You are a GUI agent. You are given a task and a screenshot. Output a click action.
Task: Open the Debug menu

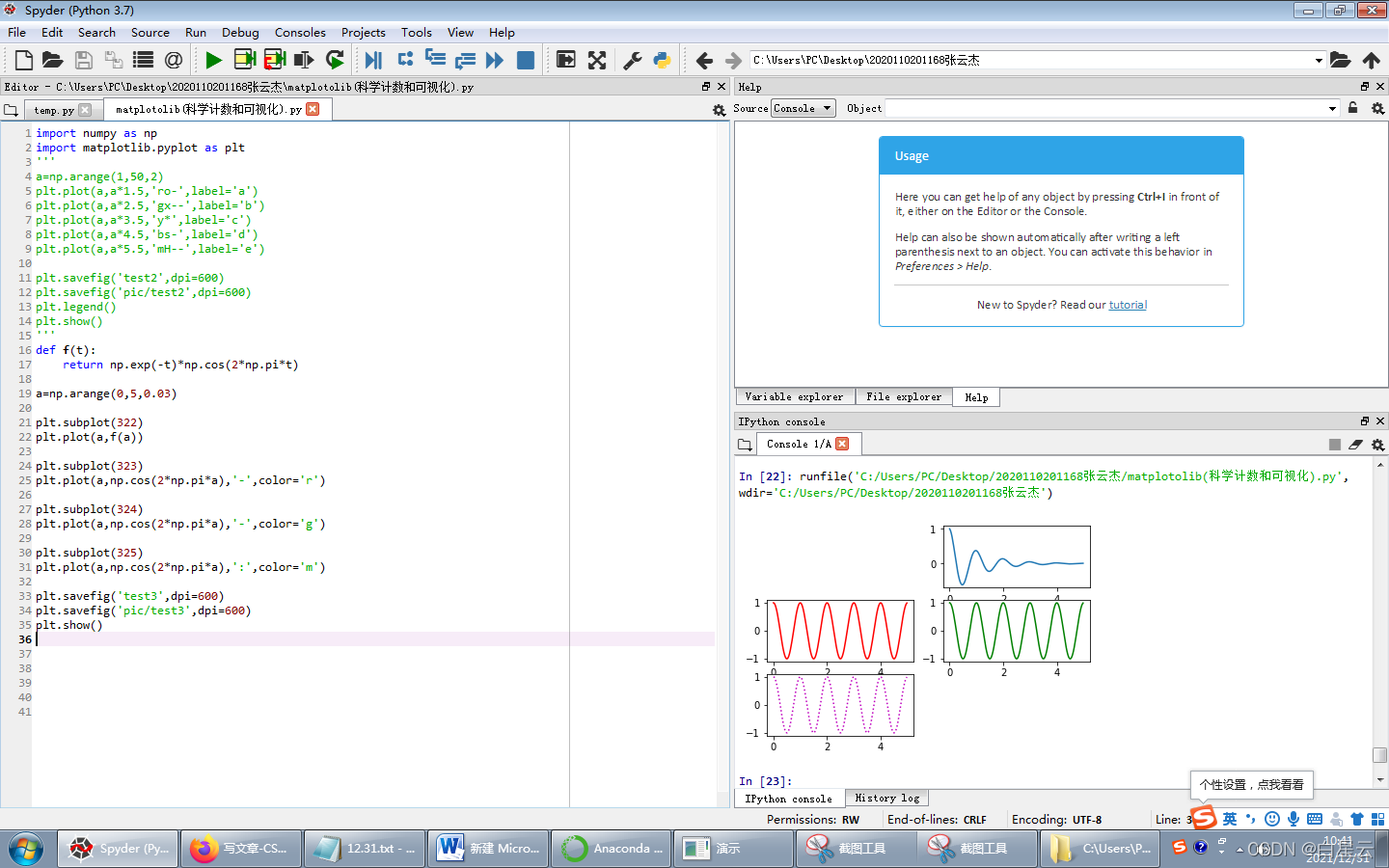(x=240, y=32)
